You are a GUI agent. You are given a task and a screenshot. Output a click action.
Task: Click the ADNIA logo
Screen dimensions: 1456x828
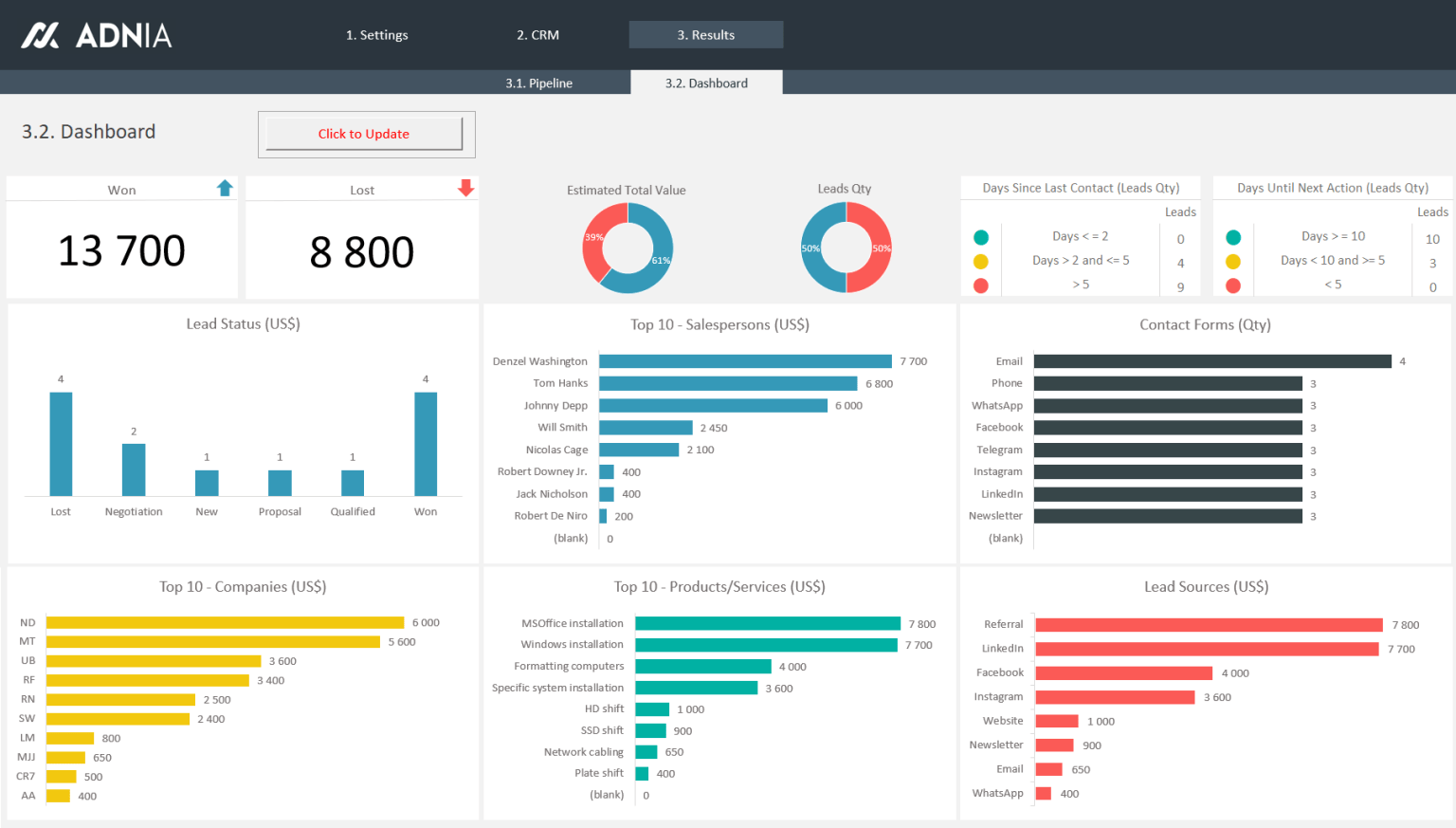pyautogui.click(x=97, y=36)
